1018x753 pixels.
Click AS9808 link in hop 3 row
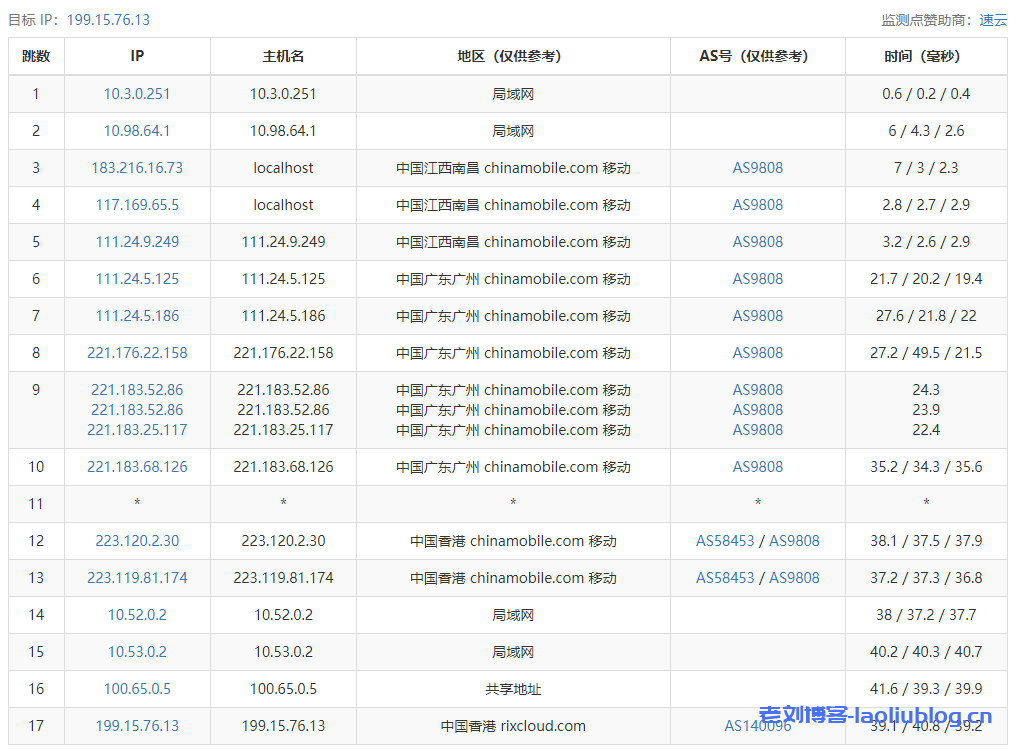coord(757,168)
